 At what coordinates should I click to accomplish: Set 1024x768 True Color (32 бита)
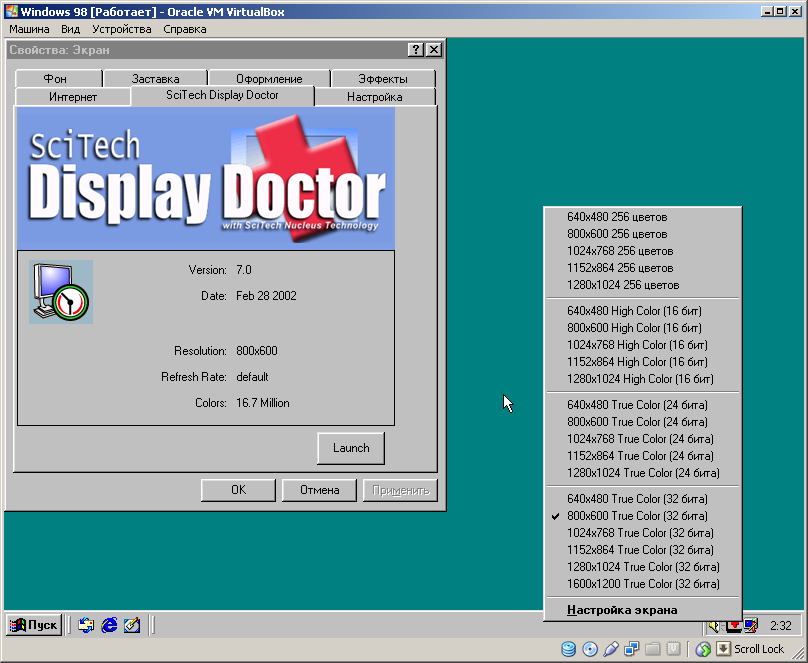coord(643,533)
